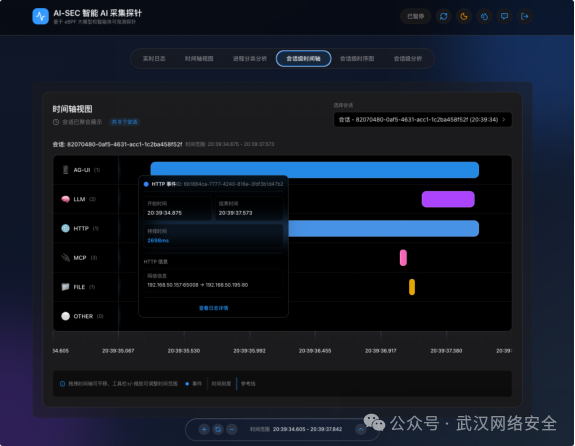Viewport: 575px width, 446px height.
Task: Click the blue AG-UI event bar
Action: pyautogui.click(x=315, y=170)
